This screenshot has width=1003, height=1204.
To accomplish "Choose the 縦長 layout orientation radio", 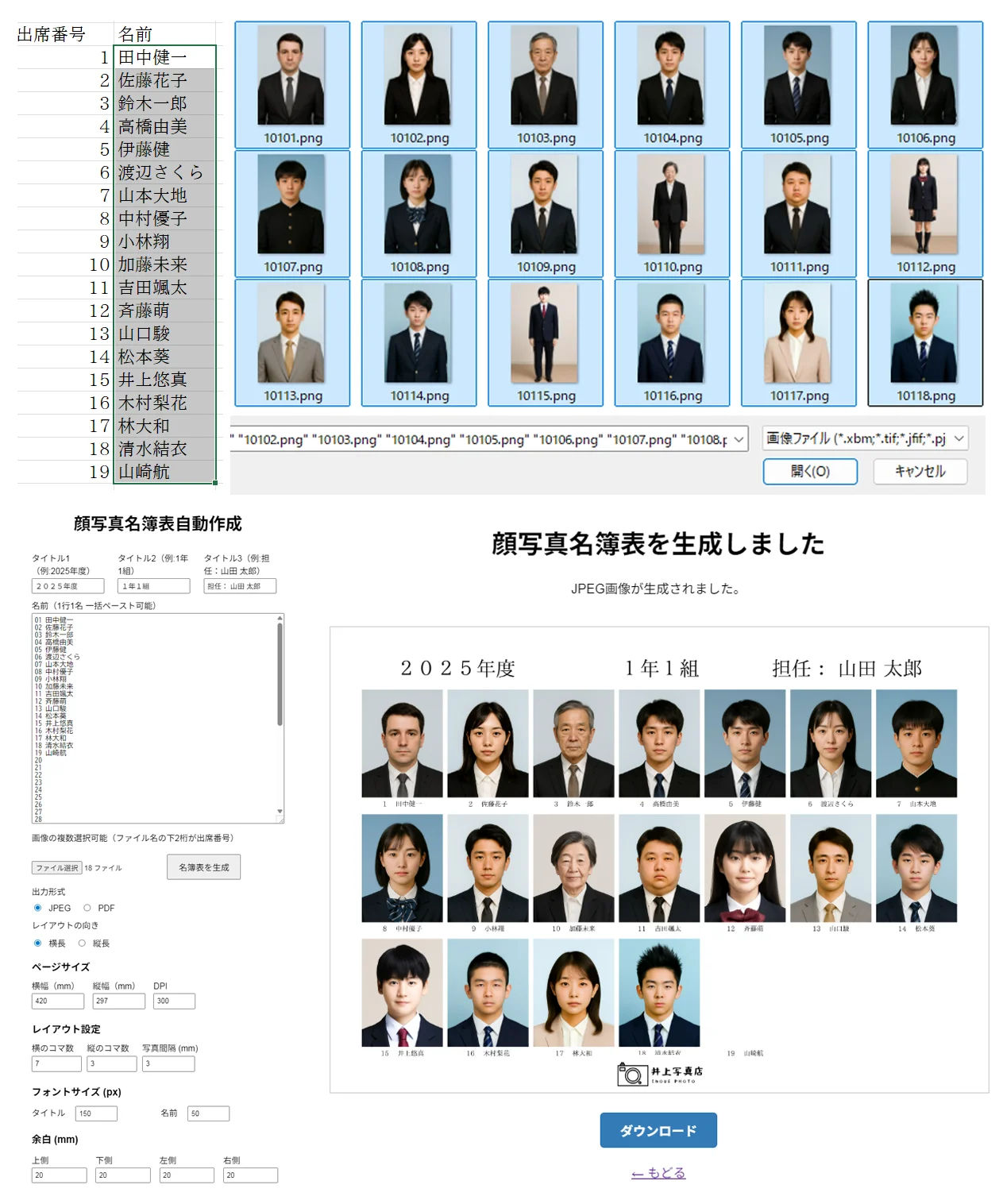I will pyautogui.click(x=82, y=944).
